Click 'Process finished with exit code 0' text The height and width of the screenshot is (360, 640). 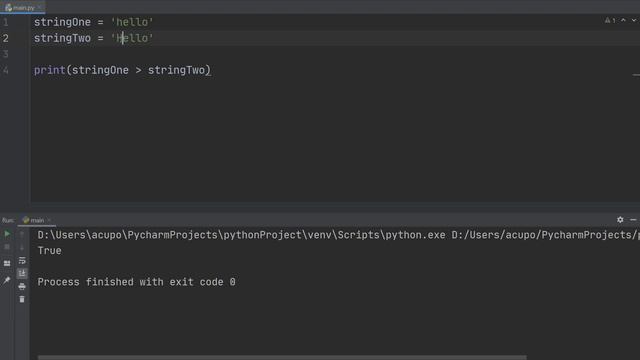136,282
